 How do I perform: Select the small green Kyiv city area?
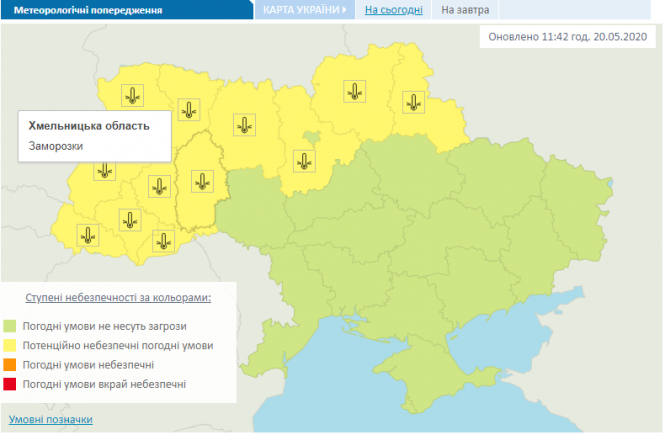pyautogui.click(x=311, y=137)
